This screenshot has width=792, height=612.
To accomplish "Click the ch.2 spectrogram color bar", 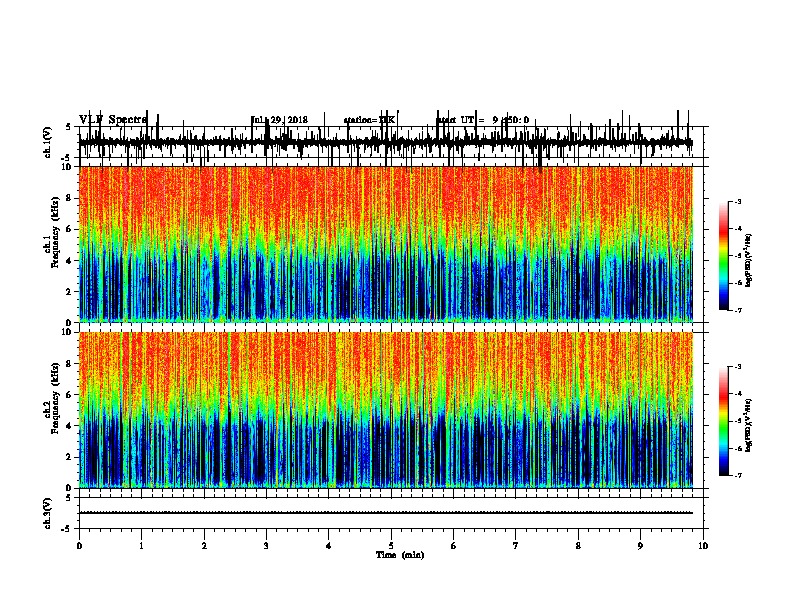I will pyautogui.click(x=724, y=421).
